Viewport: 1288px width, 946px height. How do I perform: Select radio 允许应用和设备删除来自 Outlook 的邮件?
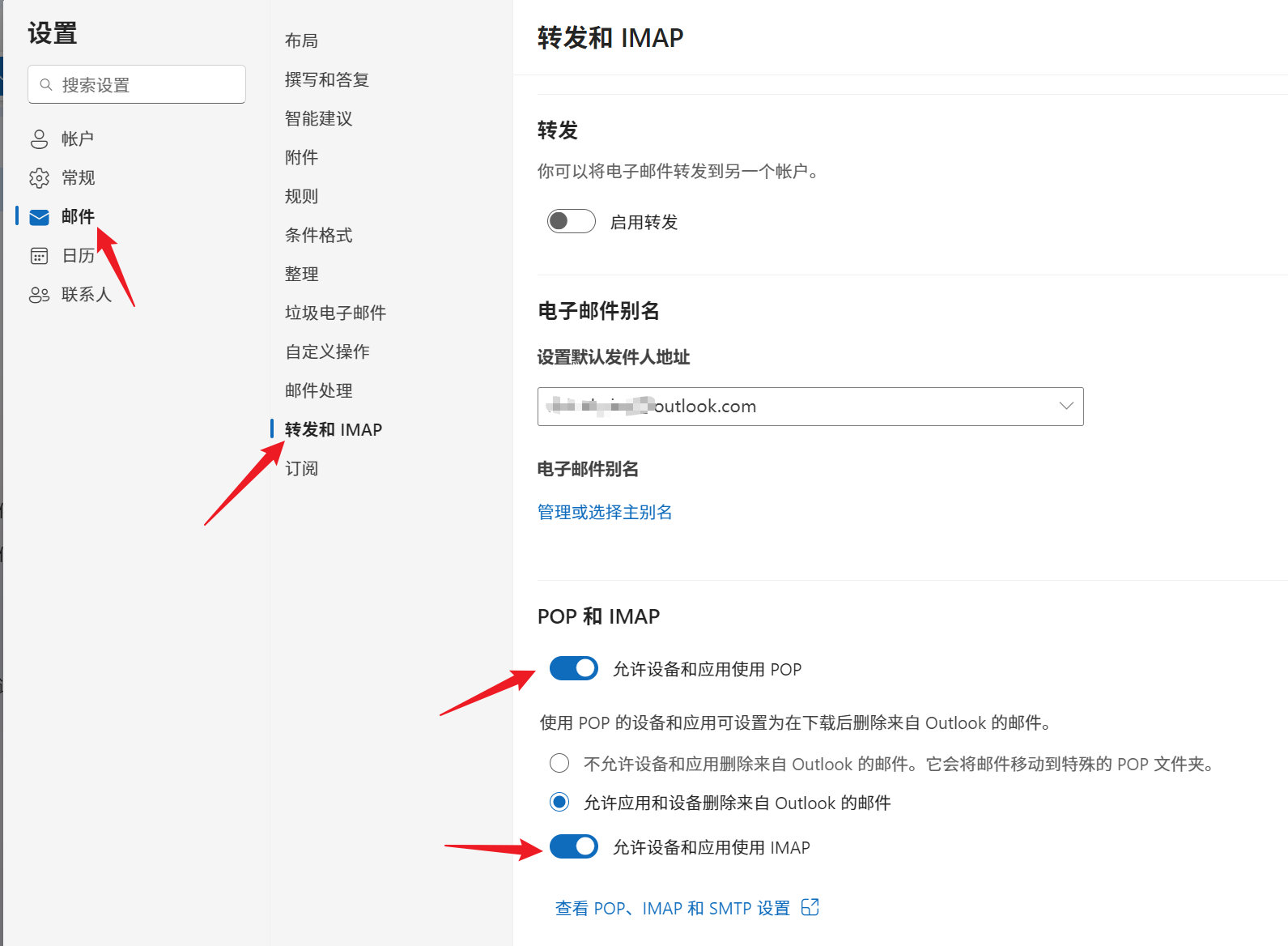(x=559, y=802)
